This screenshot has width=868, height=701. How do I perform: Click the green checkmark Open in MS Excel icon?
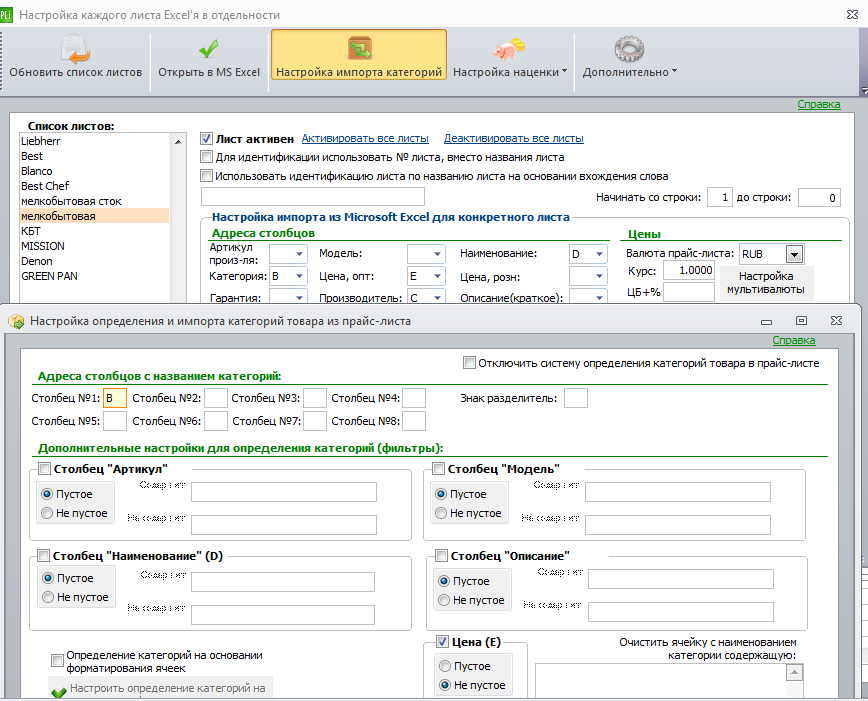(x=209, y=49)
